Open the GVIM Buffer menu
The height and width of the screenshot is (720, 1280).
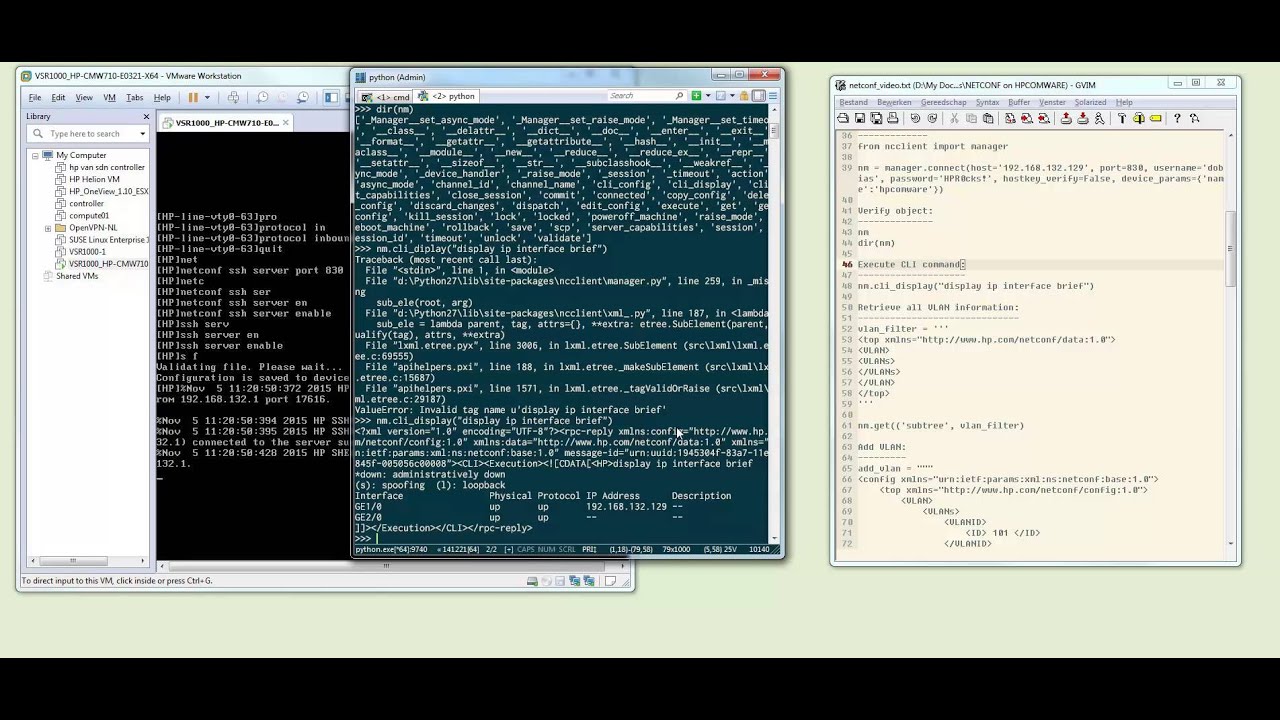point(1019,102)
